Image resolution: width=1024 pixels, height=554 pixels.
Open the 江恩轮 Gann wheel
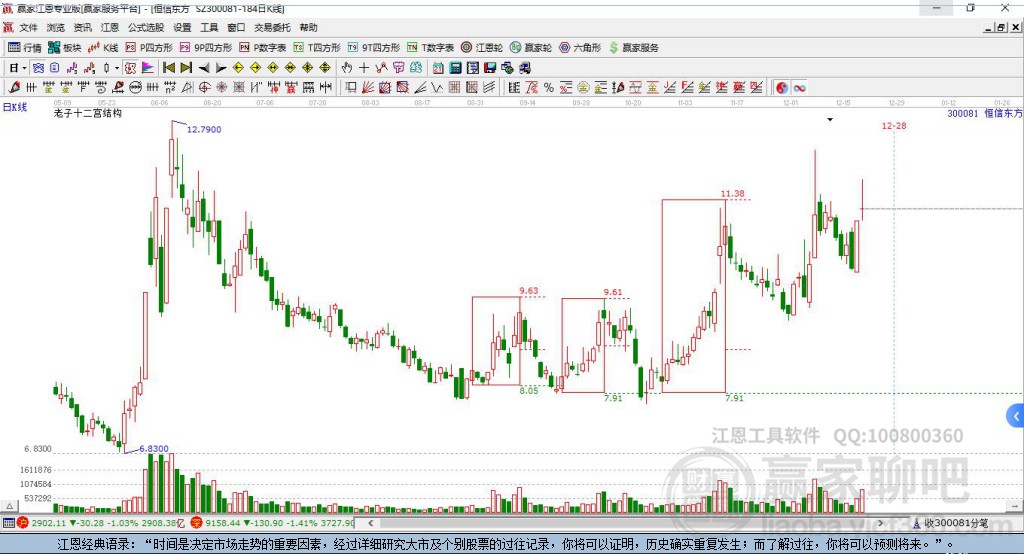482,48
